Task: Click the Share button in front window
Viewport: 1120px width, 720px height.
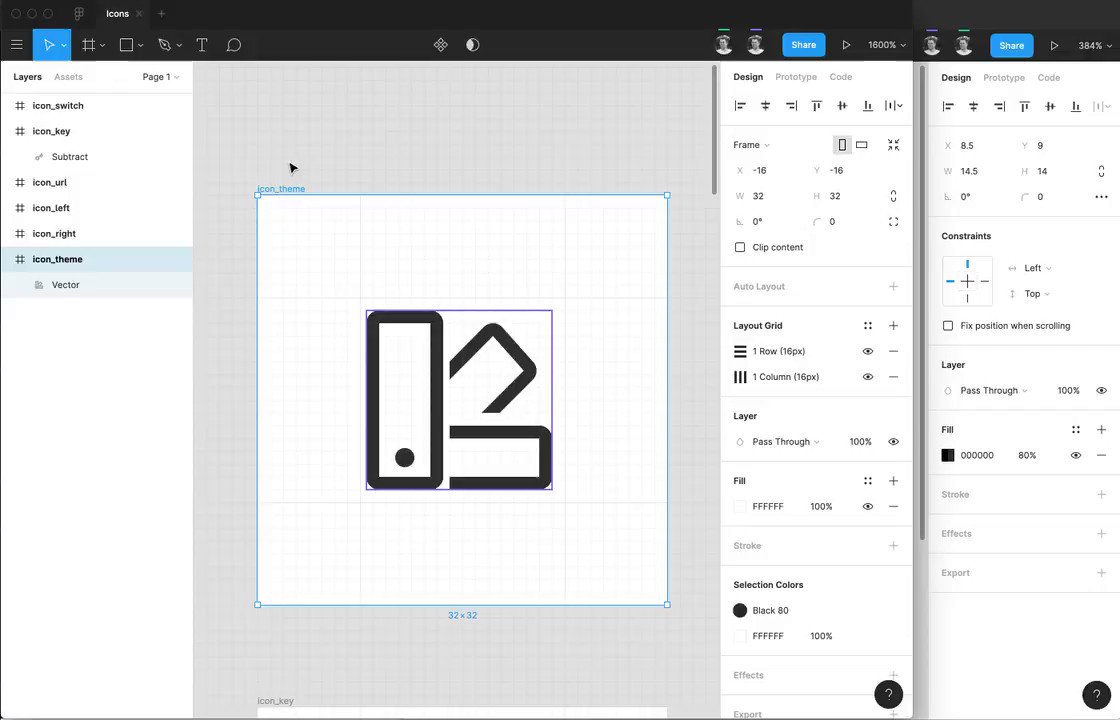Action: tap(804, 45)
